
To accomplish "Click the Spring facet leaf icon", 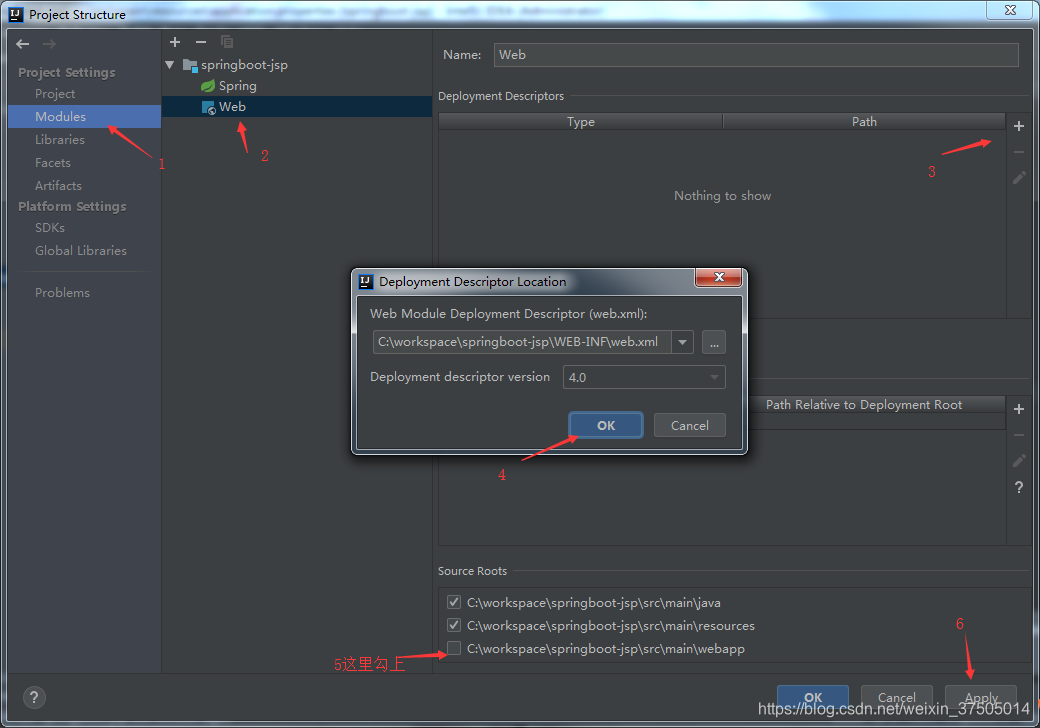I will pyautogui.click(x=208, y=86).
